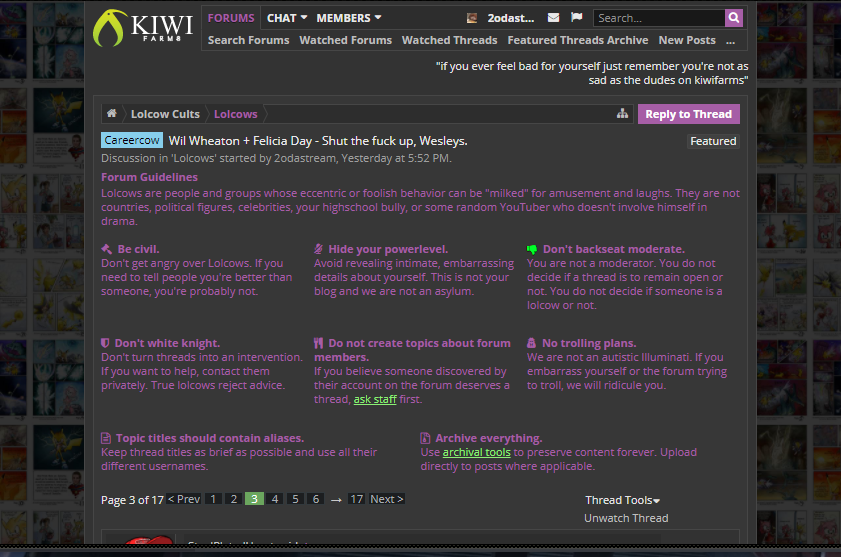
Task: Click the thread title text
Action: click(x=318, y=141)
